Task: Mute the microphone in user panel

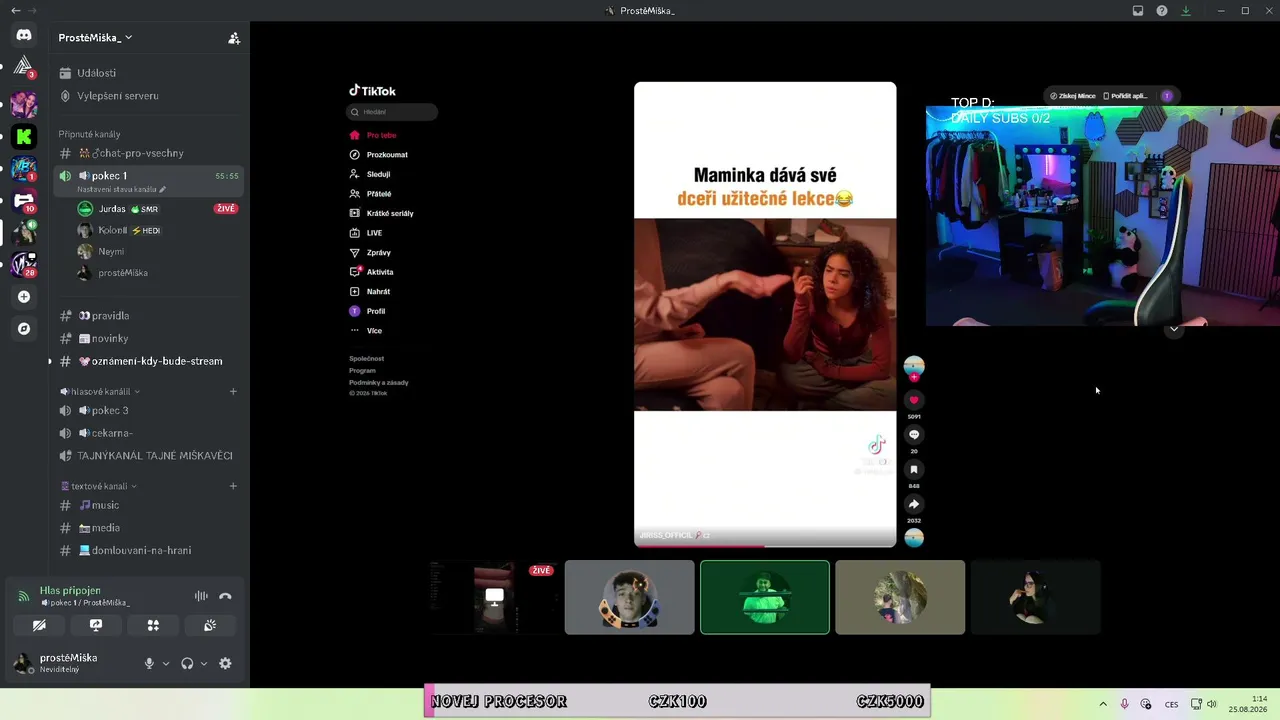Action: click(x=149, y=663)
